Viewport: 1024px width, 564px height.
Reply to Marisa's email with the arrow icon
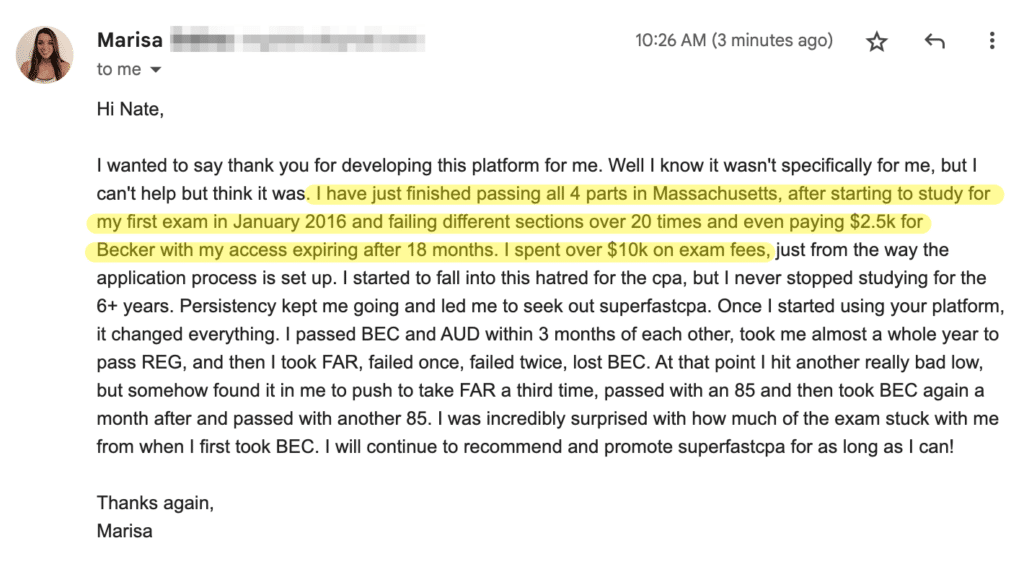935,42
